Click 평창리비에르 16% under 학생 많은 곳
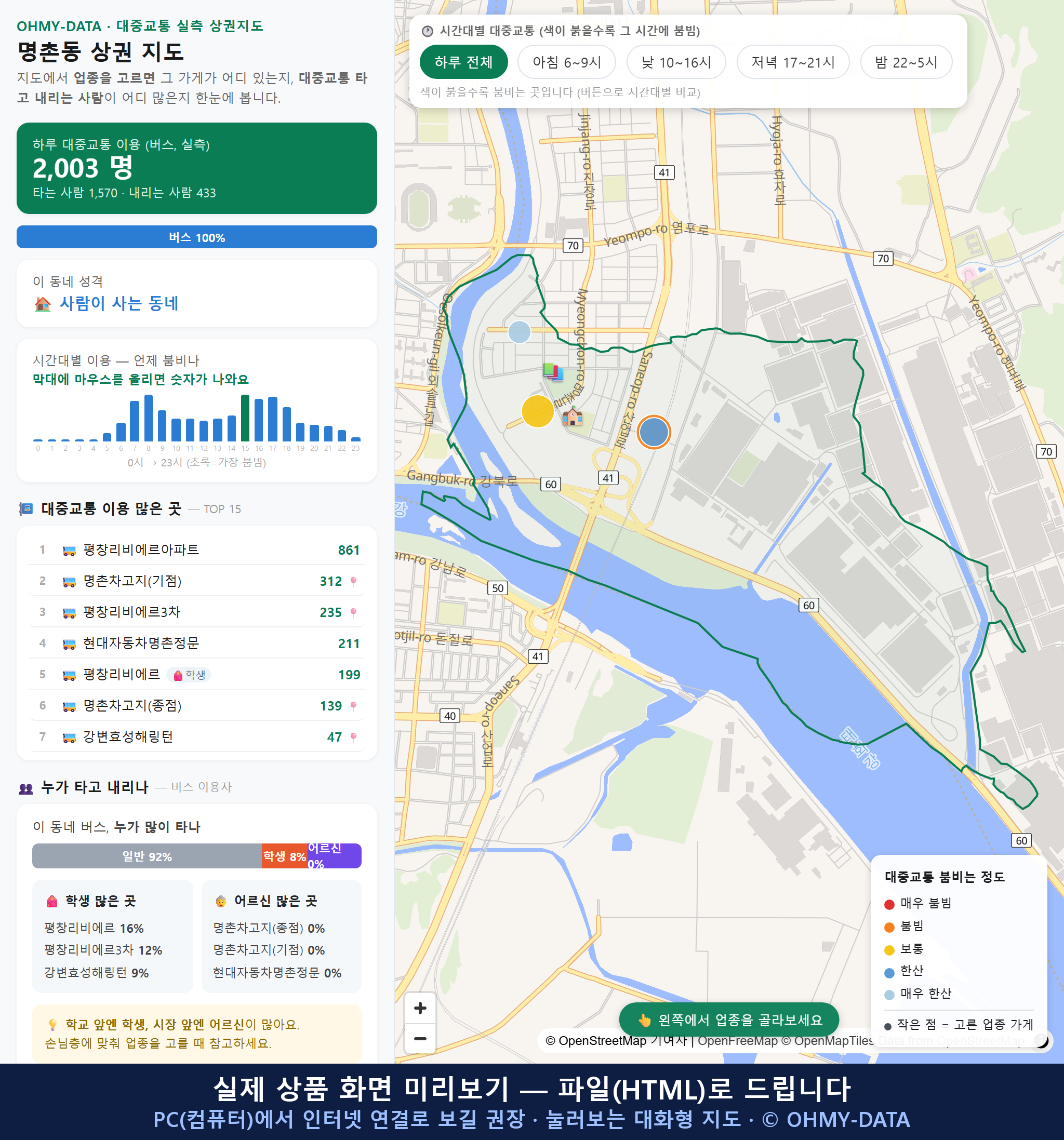 click(x=94, y=929)
